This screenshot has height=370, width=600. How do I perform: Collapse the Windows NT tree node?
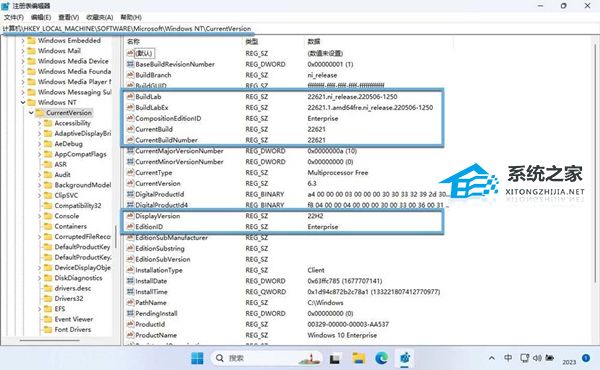tap(23, 102)
